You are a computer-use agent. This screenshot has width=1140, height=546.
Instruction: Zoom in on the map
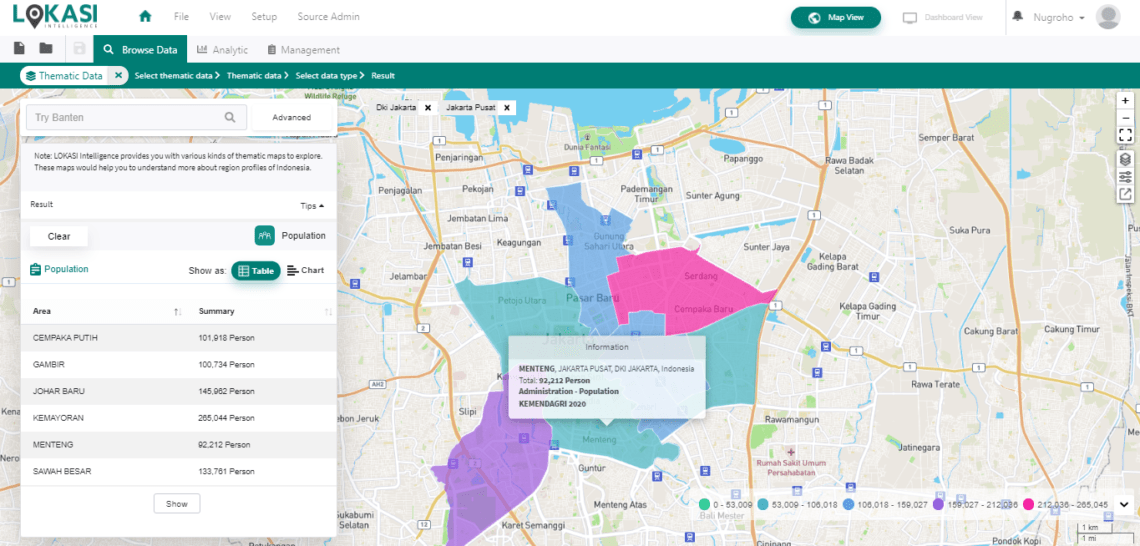point(1125,101)
